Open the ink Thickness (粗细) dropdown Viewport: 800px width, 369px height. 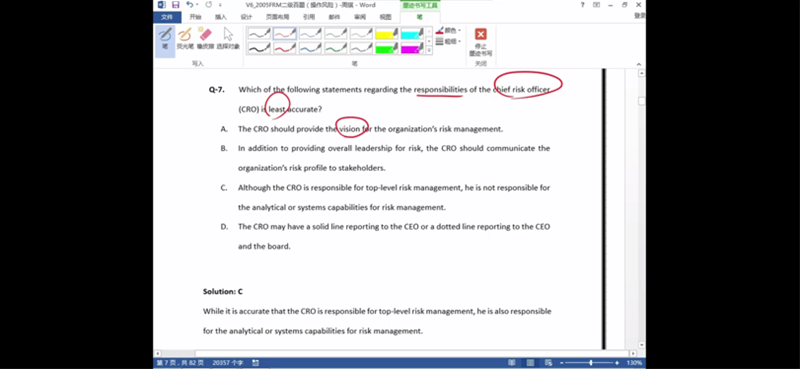point(448,41)
